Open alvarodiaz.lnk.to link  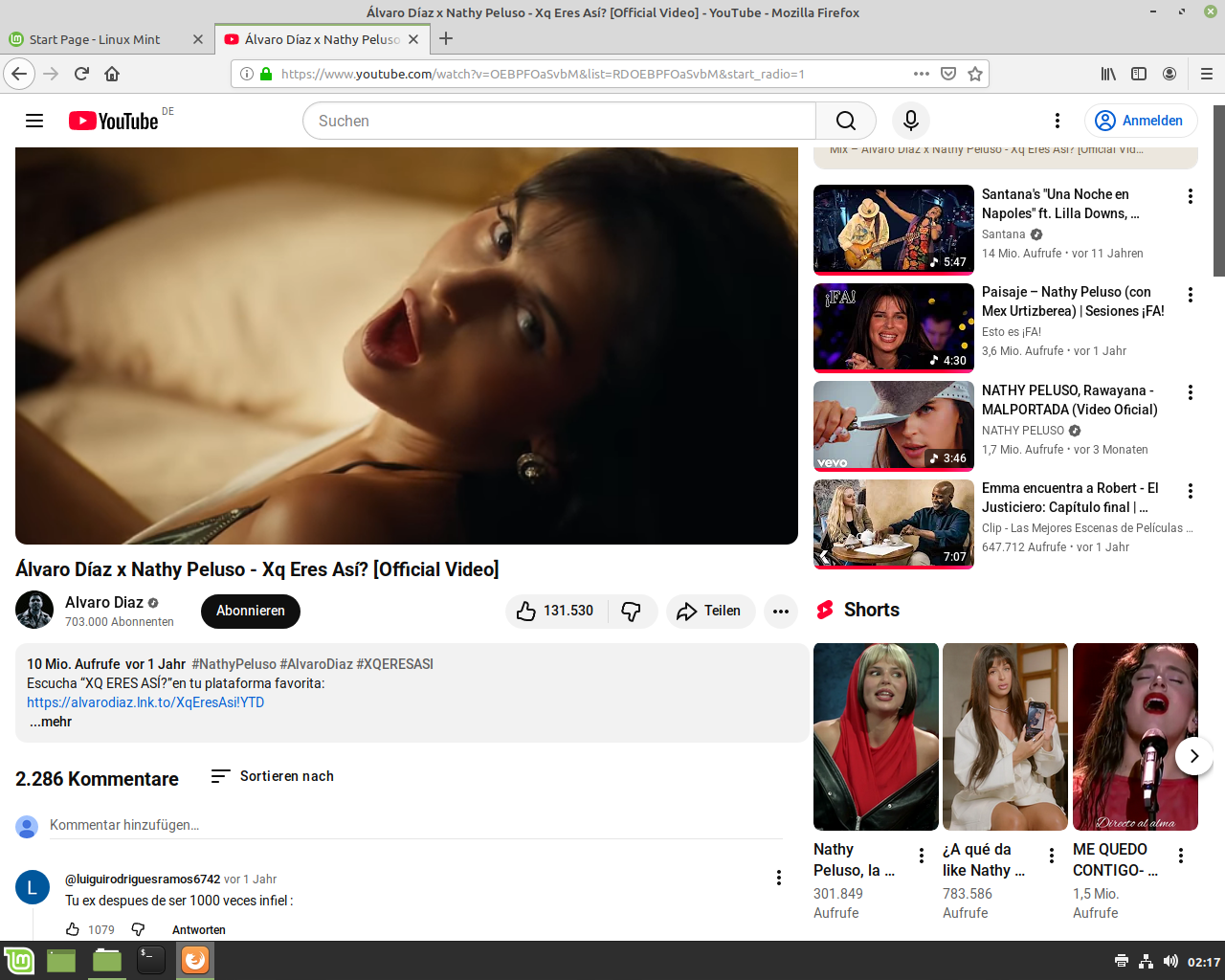(x=145, y=702)
